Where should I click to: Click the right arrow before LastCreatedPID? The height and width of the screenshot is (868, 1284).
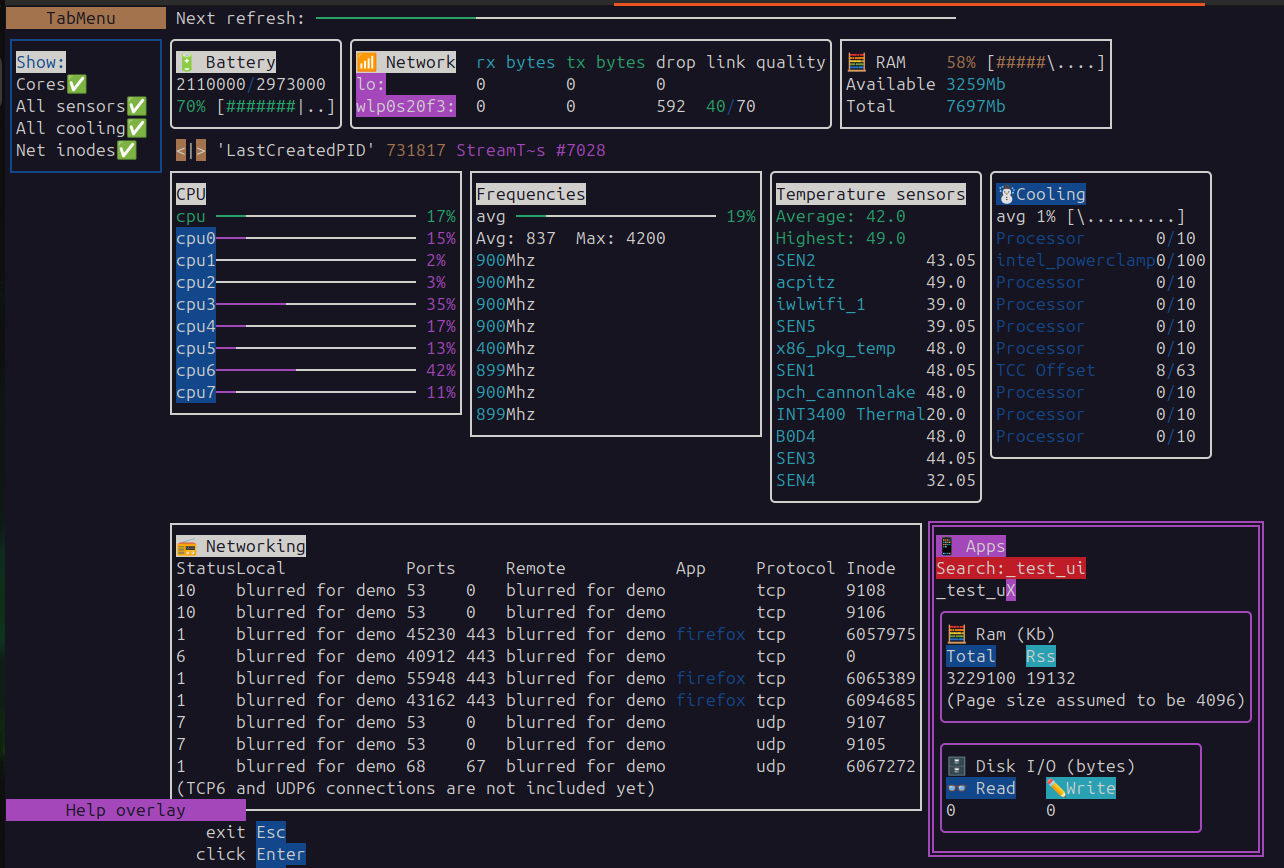coord(201,150)
